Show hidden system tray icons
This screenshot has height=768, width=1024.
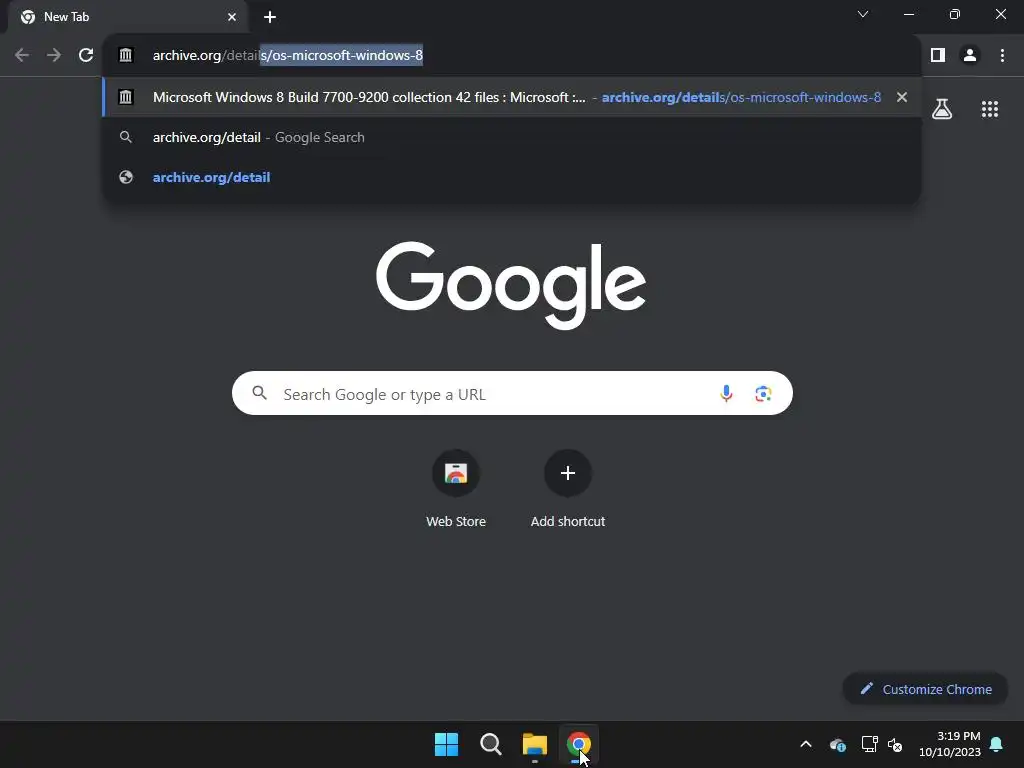tap(806, 744)
